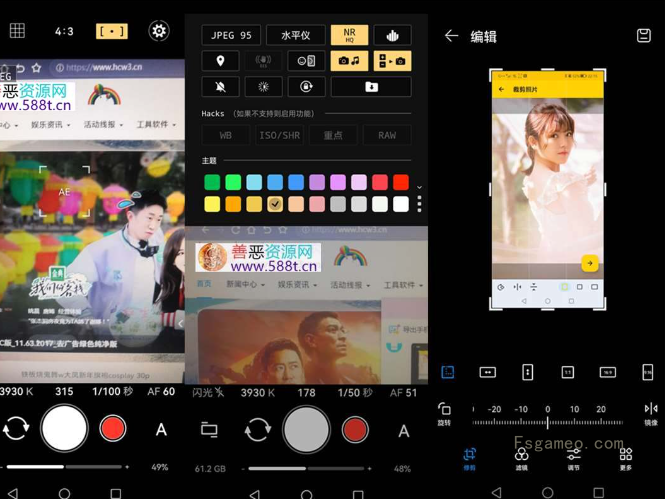The image size is (665, 499).
Task: Toggle 闪光 flash setting
Action: 208,393
